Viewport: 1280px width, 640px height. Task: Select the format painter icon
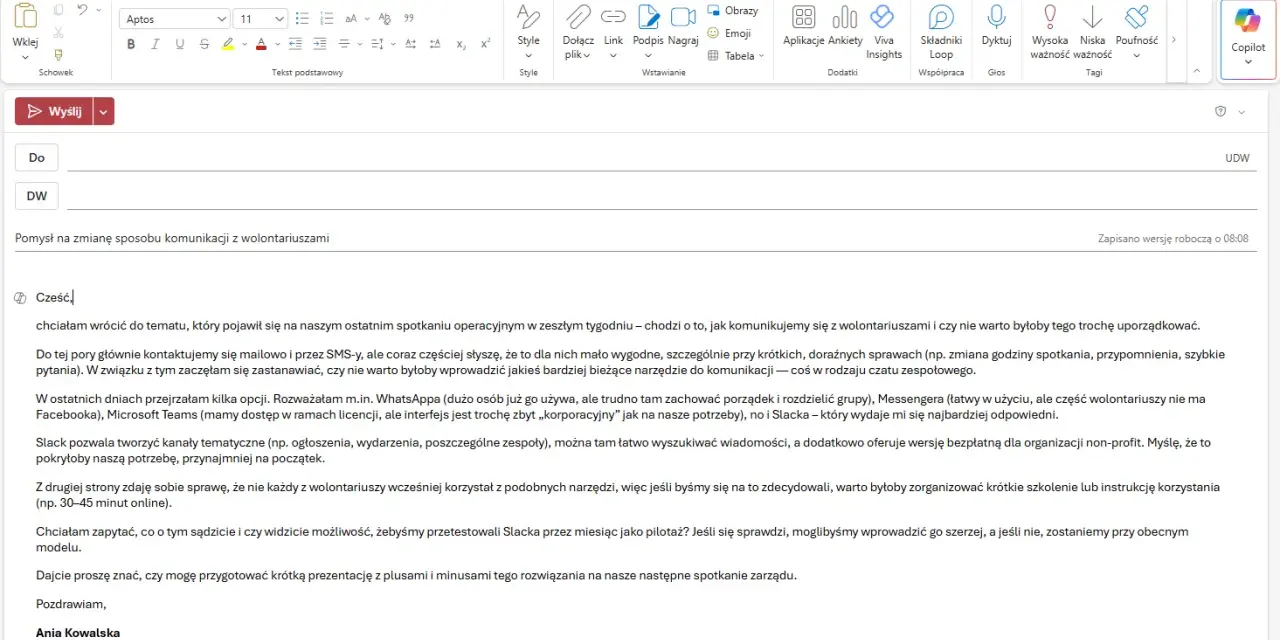[58, 54]
